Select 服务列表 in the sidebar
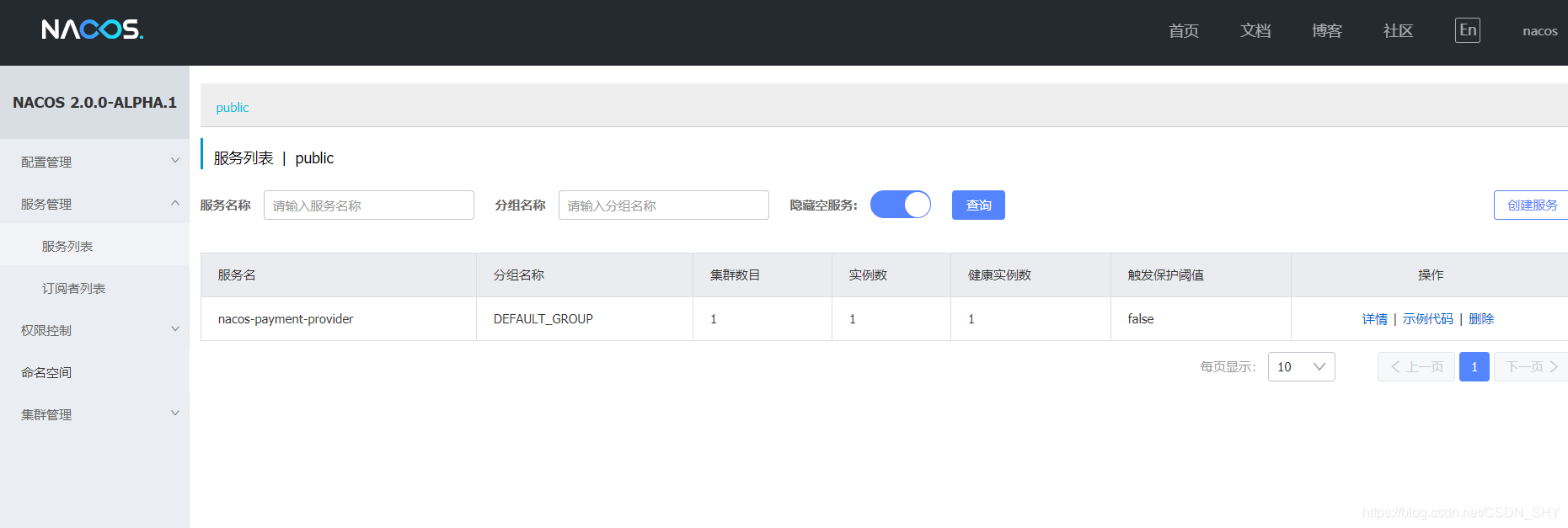The width and height of the screenshot is (1568, 528). 94,246
